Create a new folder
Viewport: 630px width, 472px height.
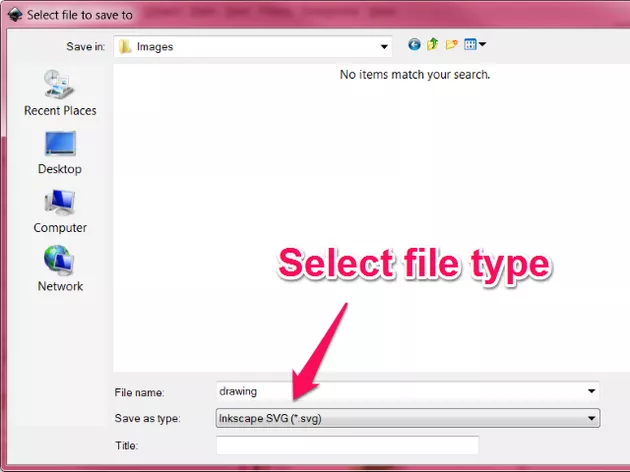[451, 45]
